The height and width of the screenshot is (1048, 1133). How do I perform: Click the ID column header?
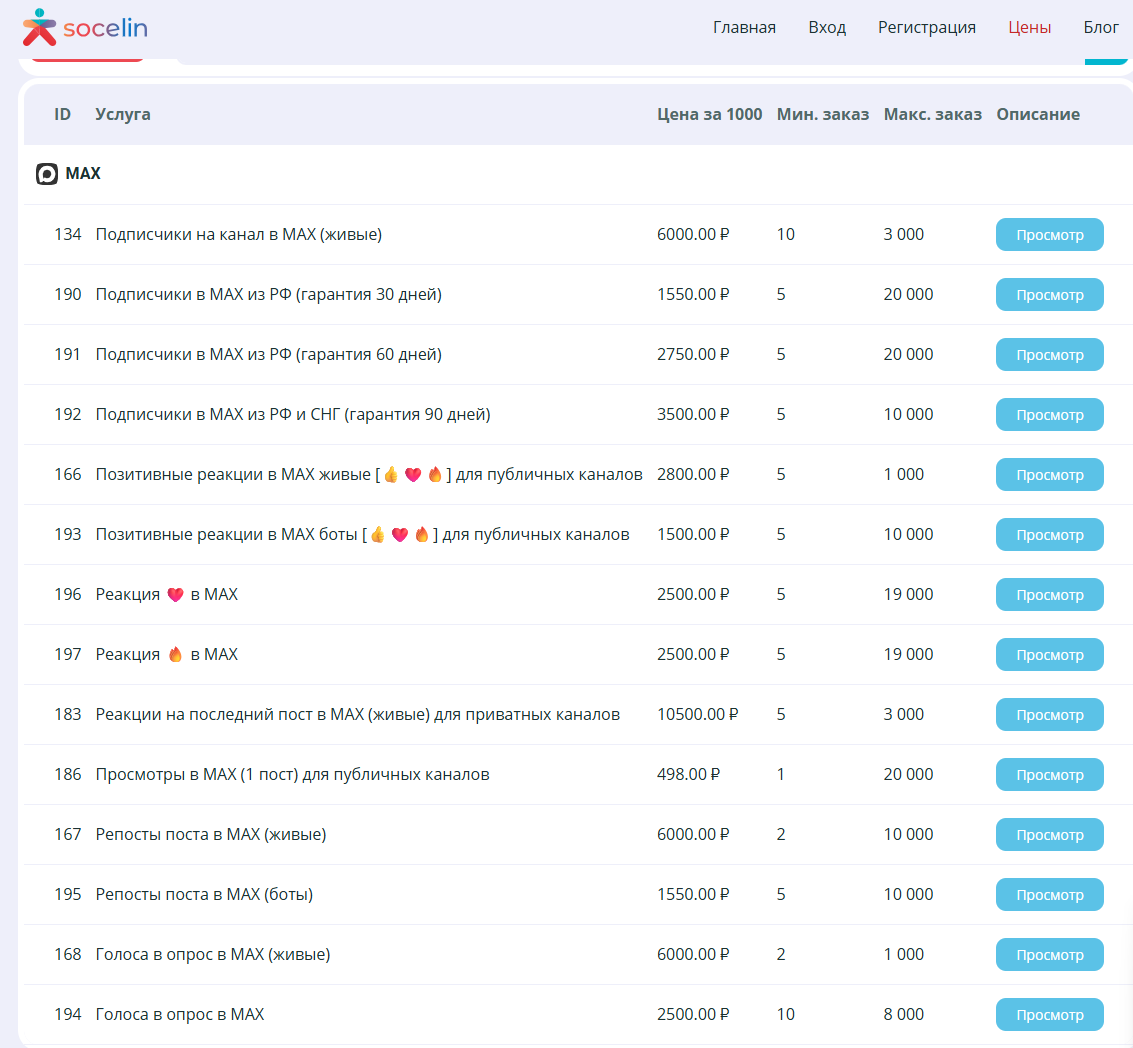(x=62, y=114)
